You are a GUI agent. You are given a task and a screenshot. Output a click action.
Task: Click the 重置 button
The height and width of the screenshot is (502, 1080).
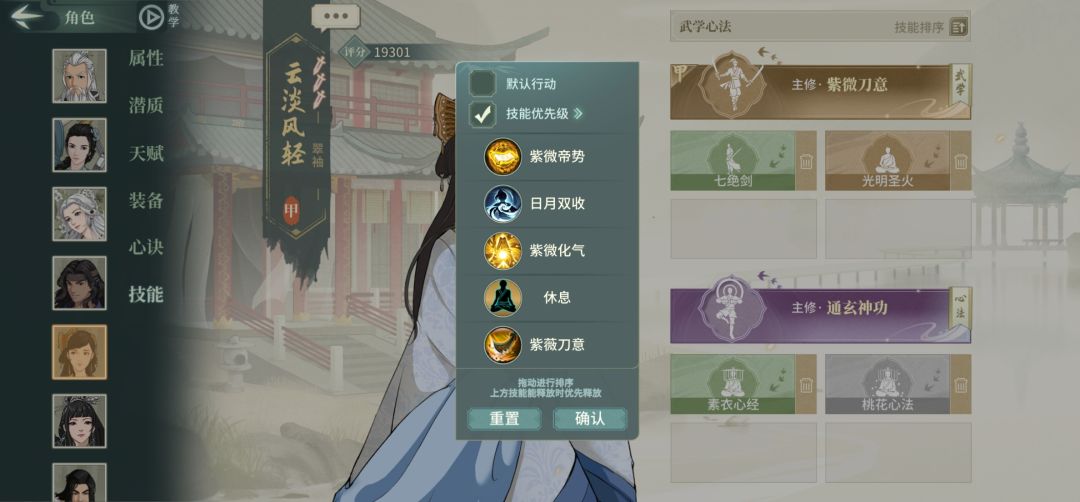tap(504, 419)
